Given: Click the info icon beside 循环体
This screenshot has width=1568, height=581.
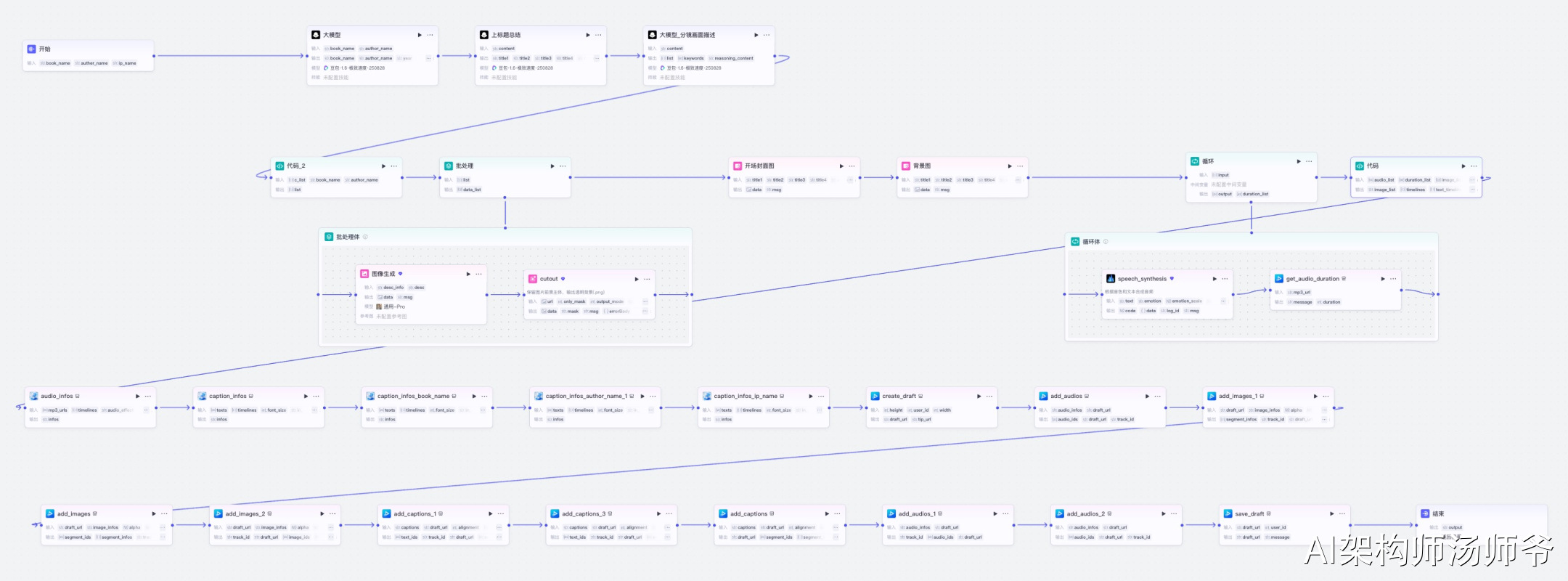Looking at the screenshot, I should 1106,242.
